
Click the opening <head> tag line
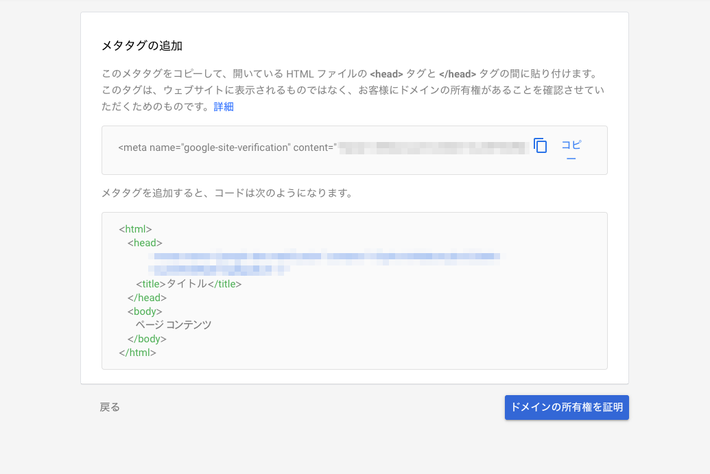click(145, 243)
